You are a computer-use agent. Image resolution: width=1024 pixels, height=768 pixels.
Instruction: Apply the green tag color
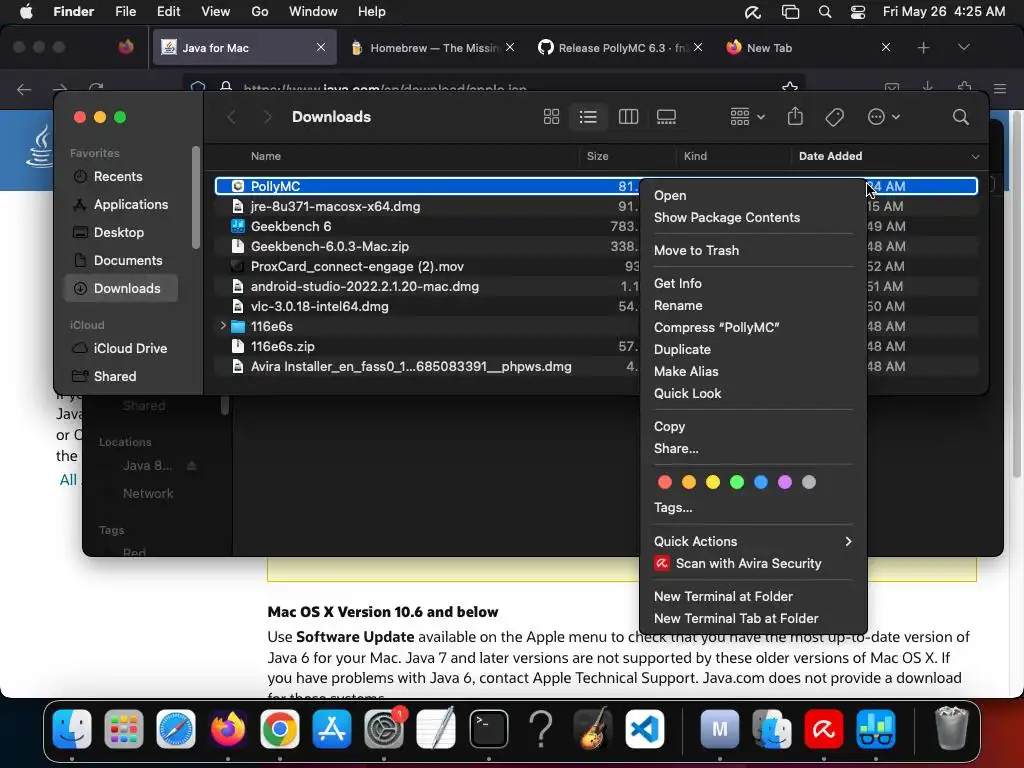pyautogui.click(x=737, y=482)
